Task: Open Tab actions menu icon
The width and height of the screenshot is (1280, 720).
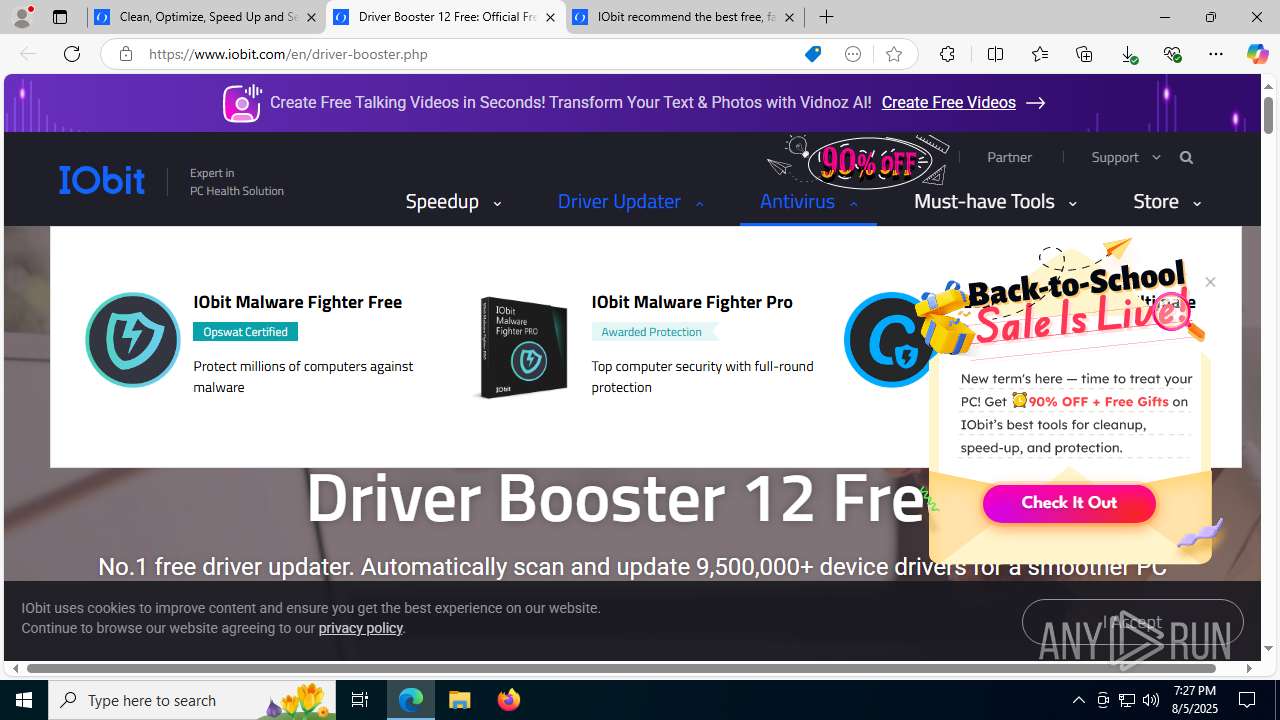Action: tap(60, 17)
